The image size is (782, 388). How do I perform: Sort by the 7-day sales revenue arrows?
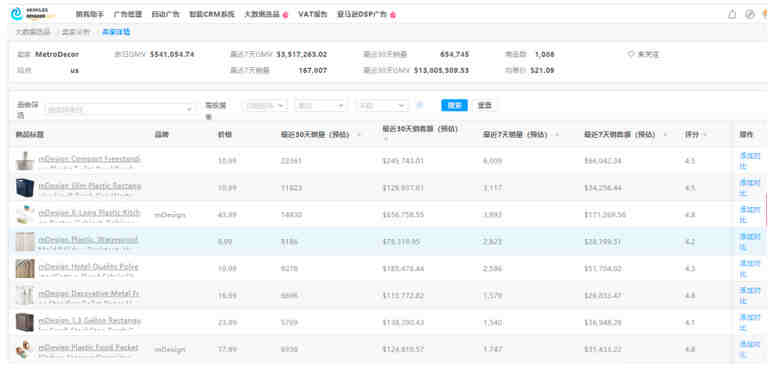[665, 135]
